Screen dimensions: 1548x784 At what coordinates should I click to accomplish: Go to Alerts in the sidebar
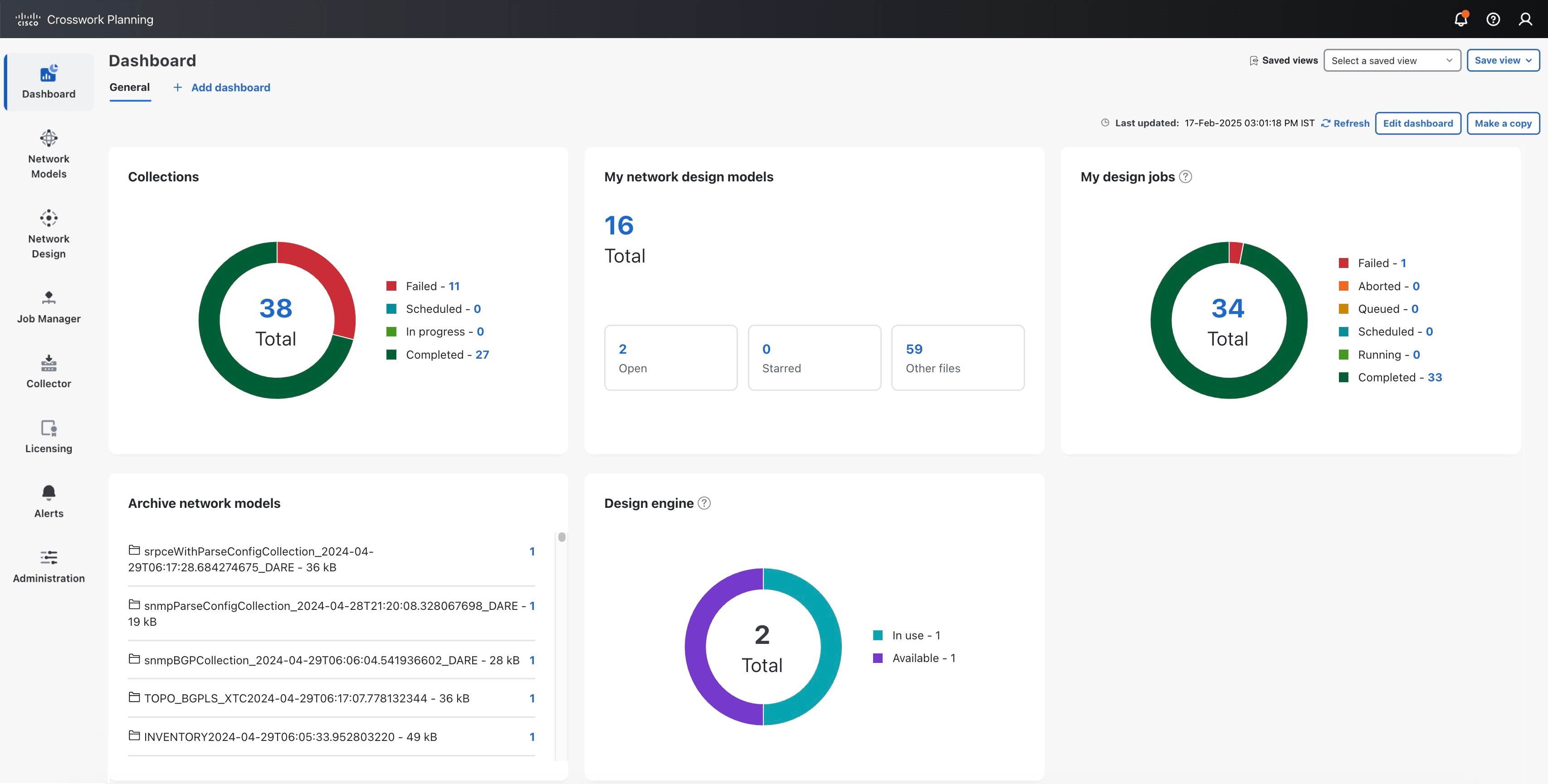pos(49,502)
